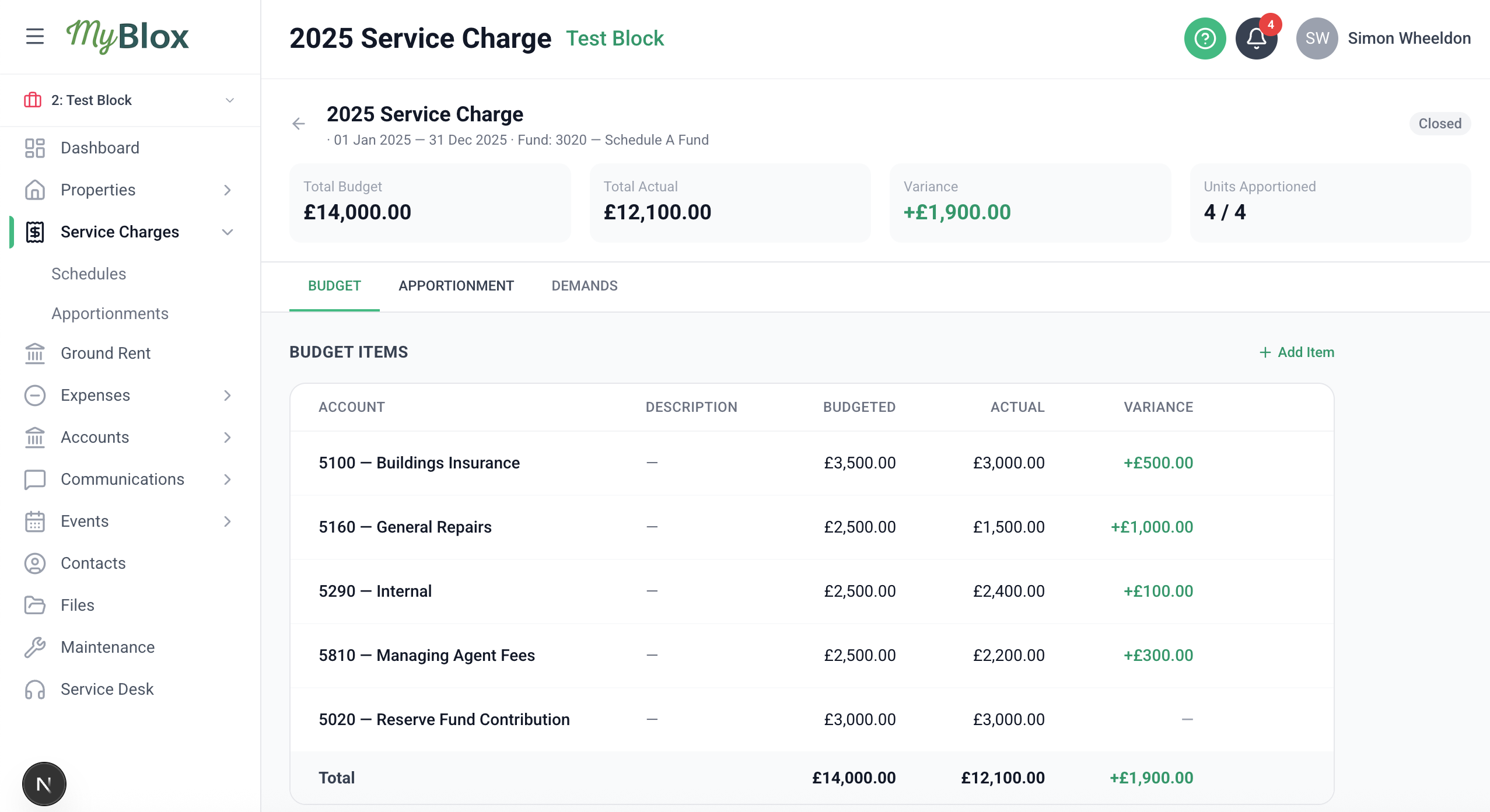Switch to the Apportionment tab
The height and width of the screenshot is (812, 1490).
pyautogui.click(x=456, y=286)
